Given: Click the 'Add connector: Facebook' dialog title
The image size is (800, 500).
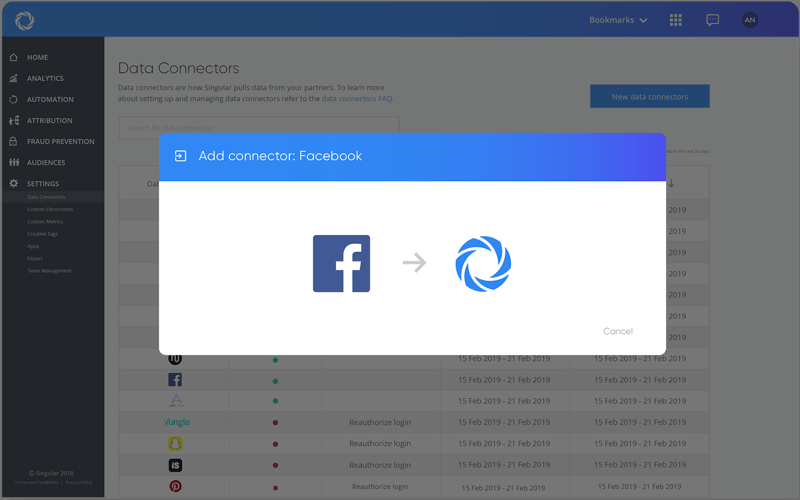Looking at the screenshot, I should tap(280, 156).
